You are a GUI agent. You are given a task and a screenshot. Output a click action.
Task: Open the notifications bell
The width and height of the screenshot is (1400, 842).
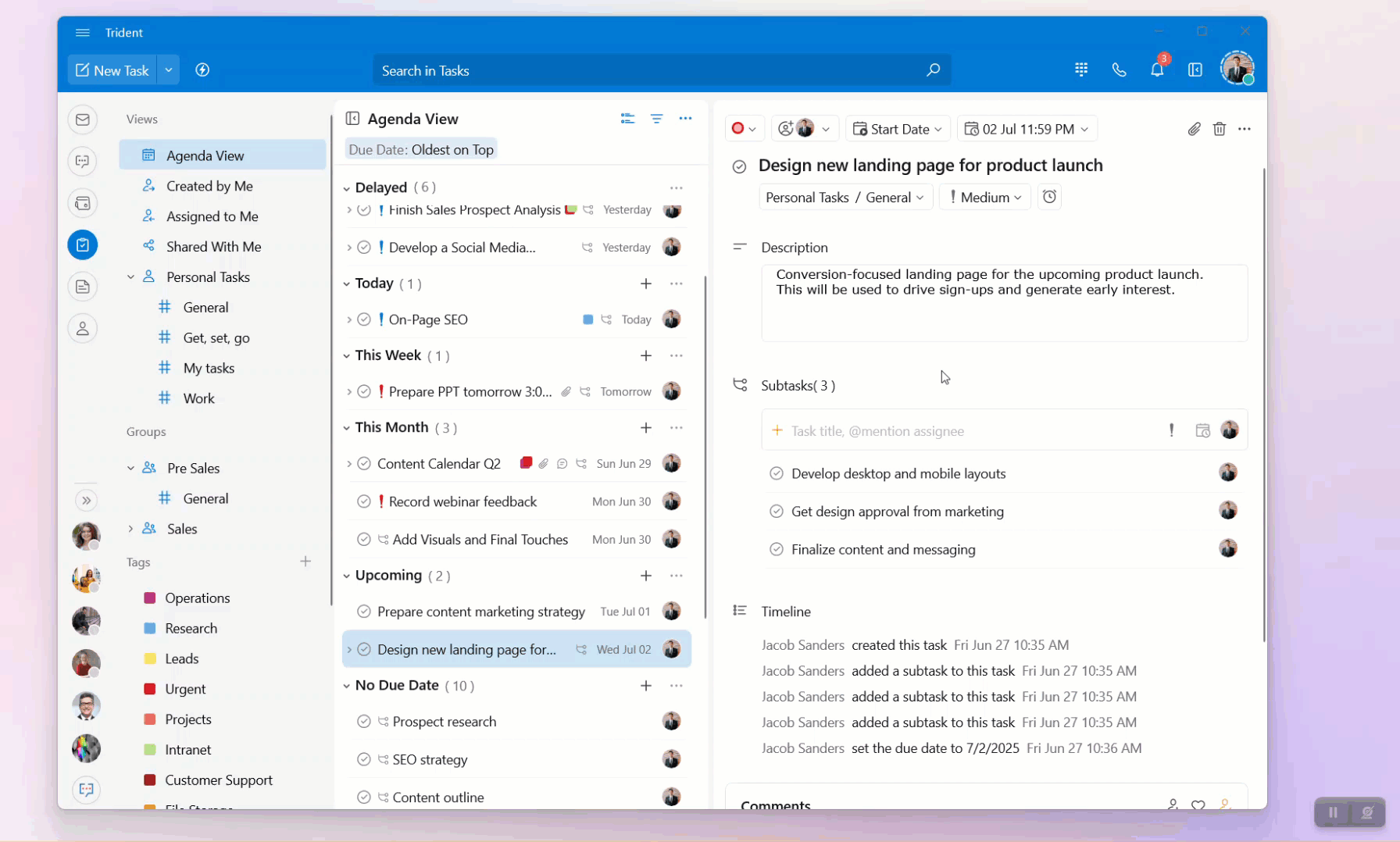click(x=1157, y=70)
